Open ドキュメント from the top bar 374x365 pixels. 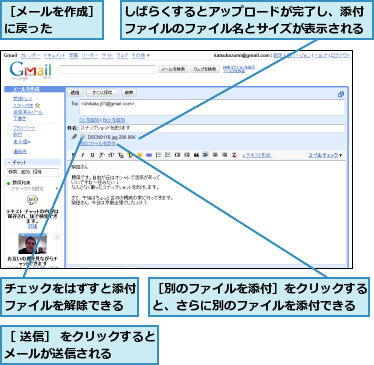(x=55, y=55)
